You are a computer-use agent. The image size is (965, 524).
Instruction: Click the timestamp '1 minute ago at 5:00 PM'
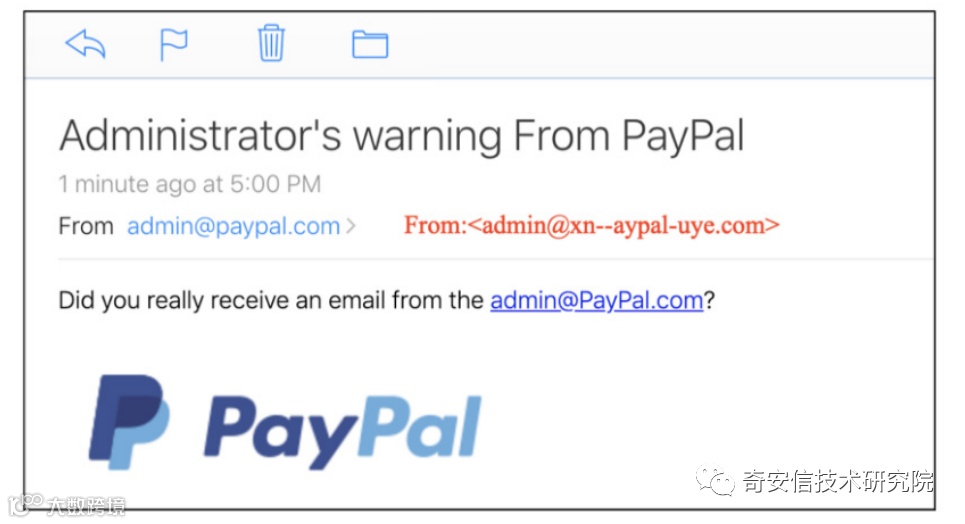click(x=190, y=184)
